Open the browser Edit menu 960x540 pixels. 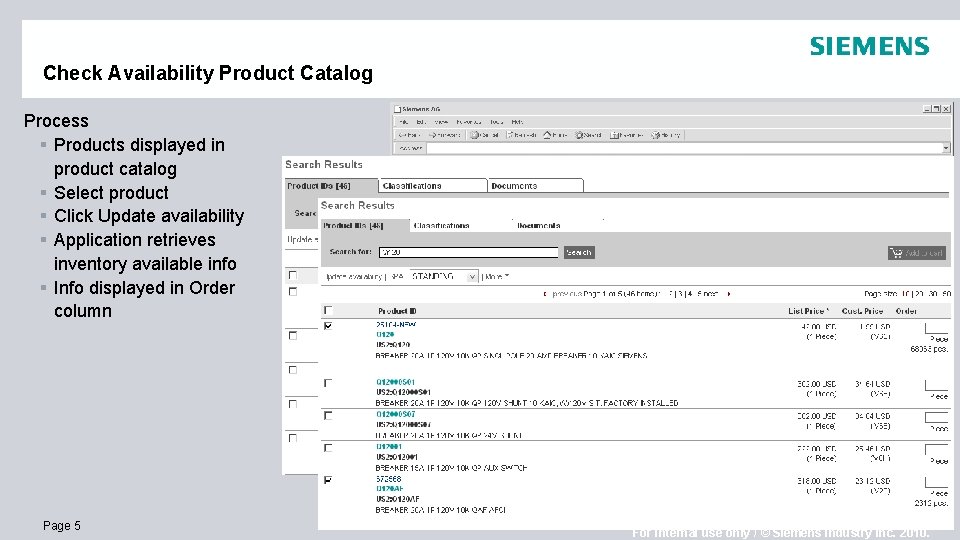pyautogui.click(x=421, y=122)
